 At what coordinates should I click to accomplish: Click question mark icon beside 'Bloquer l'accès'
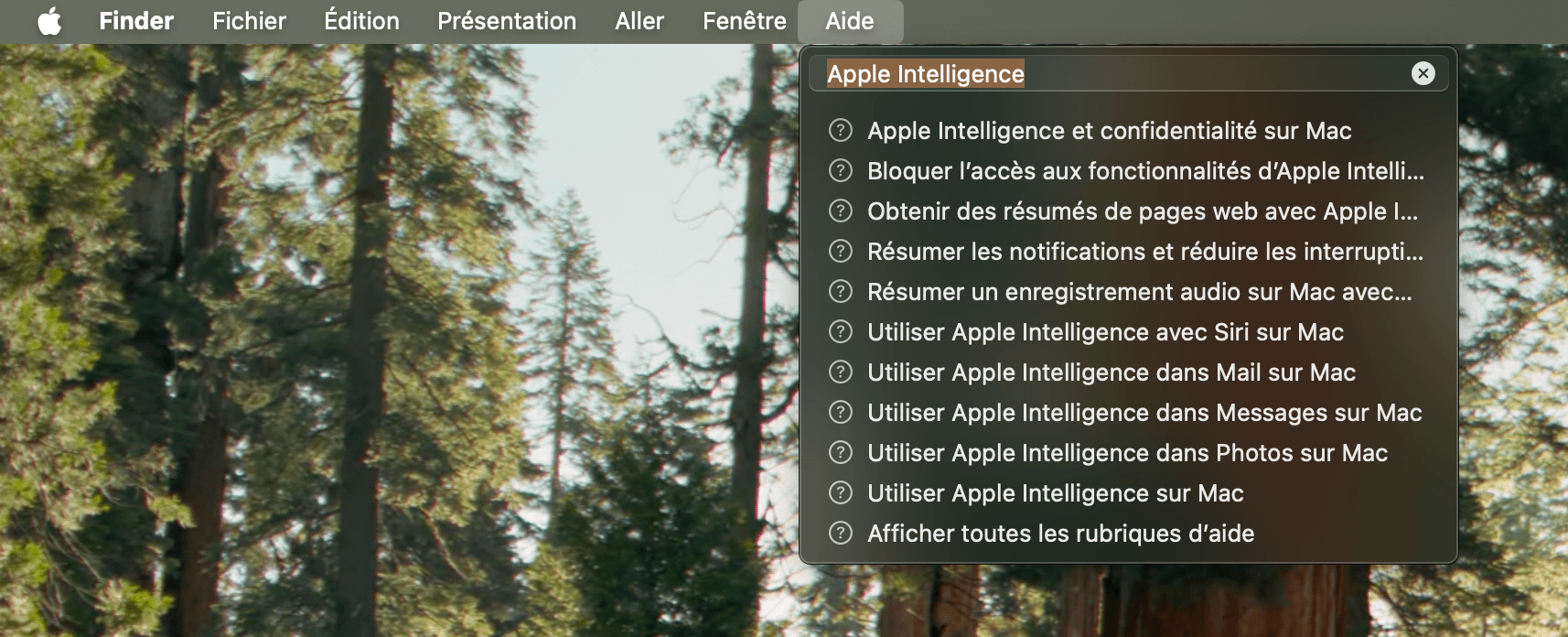(x=840, y=170)
